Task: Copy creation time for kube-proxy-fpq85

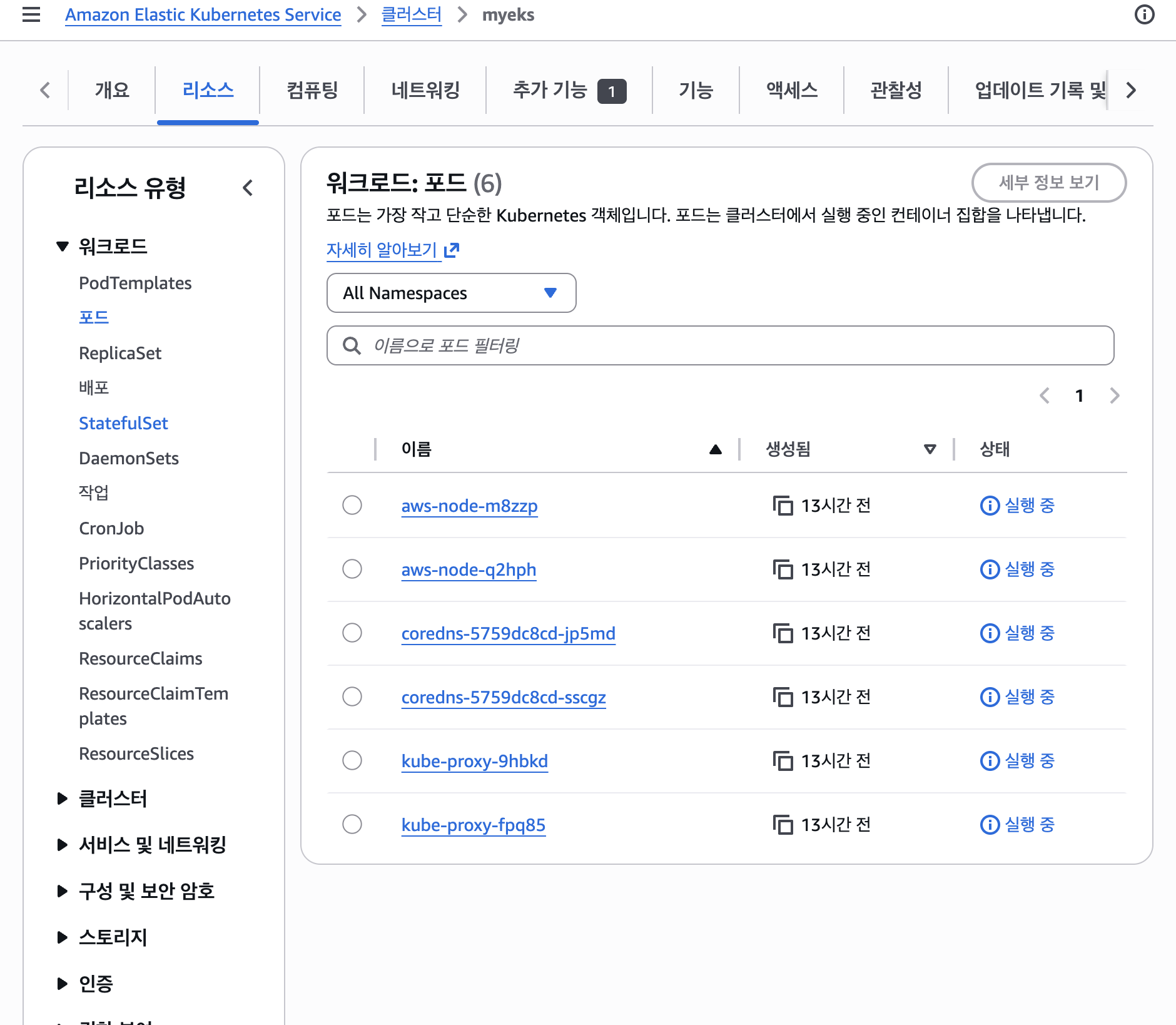Action: tap(783, 825)
